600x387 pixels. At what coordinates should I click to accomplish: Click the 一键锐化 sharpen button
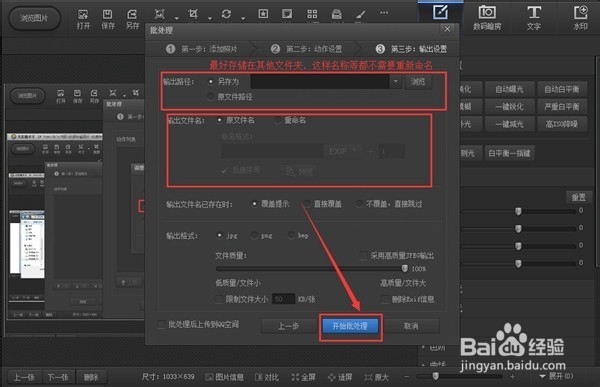click(x=509, y=106)
